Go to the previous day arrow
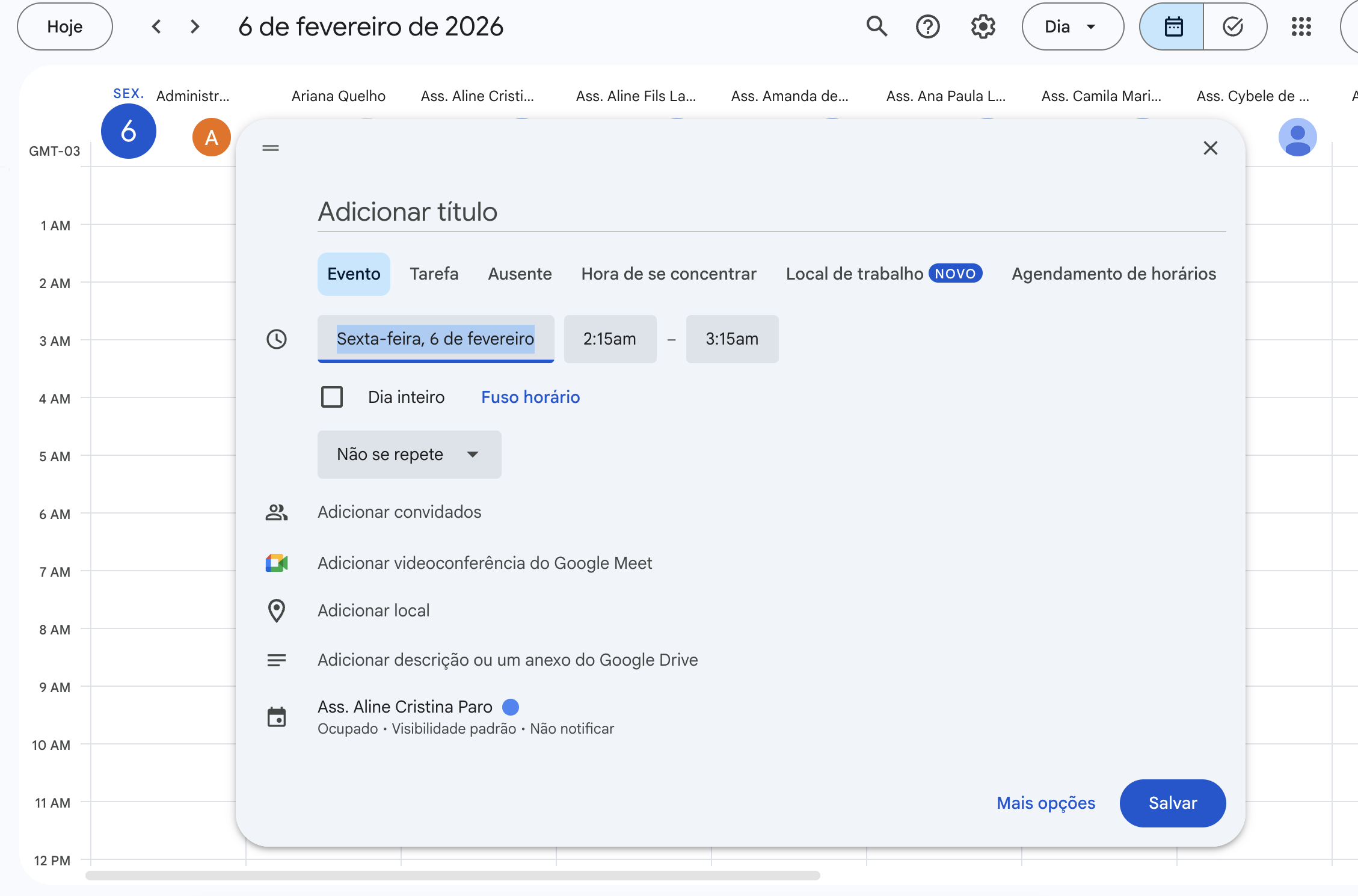Viewport: 1358px width, 896px height. [156, 26]
